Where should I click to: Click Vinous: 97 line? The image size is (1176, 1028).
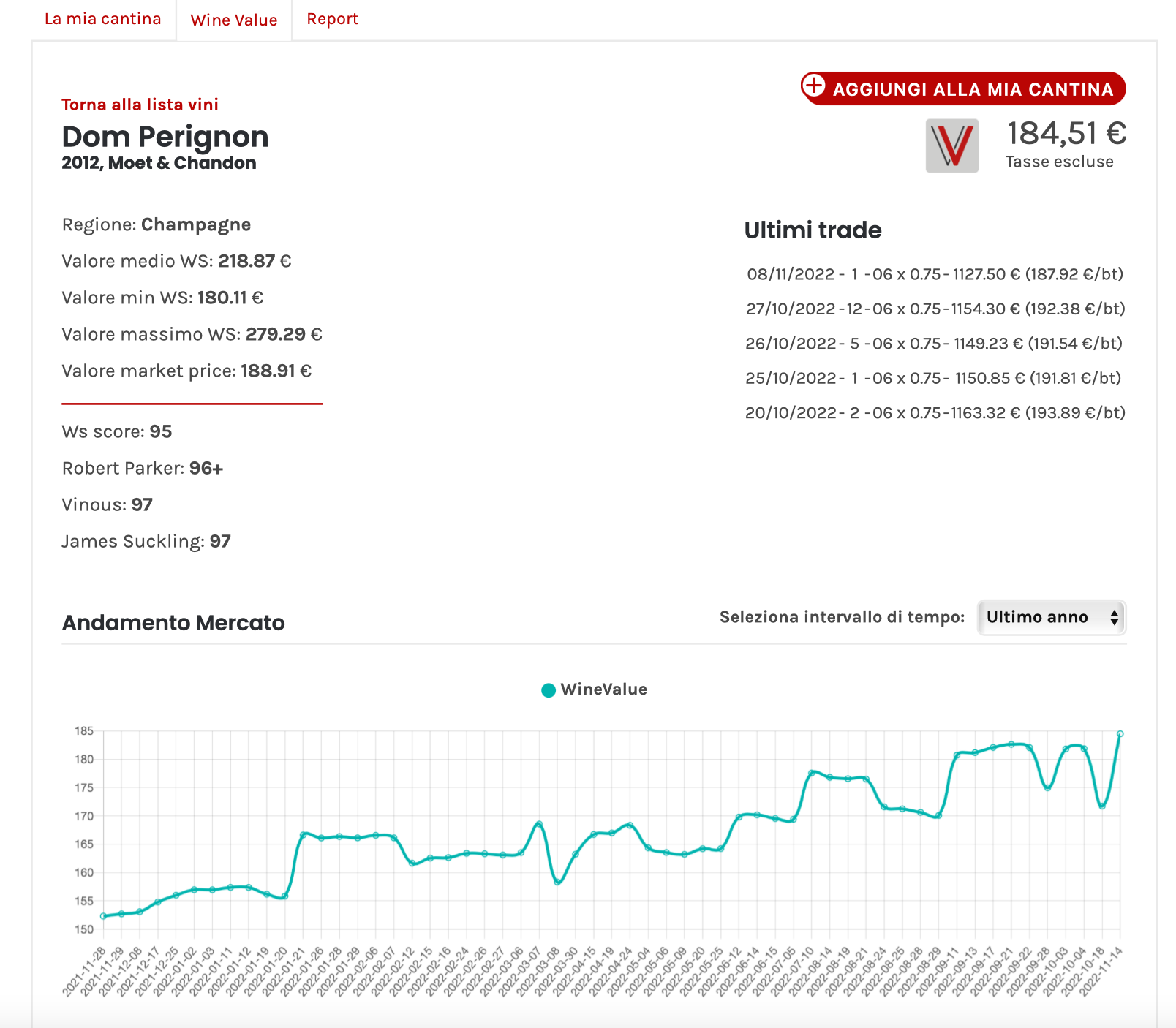coord(108,504)
